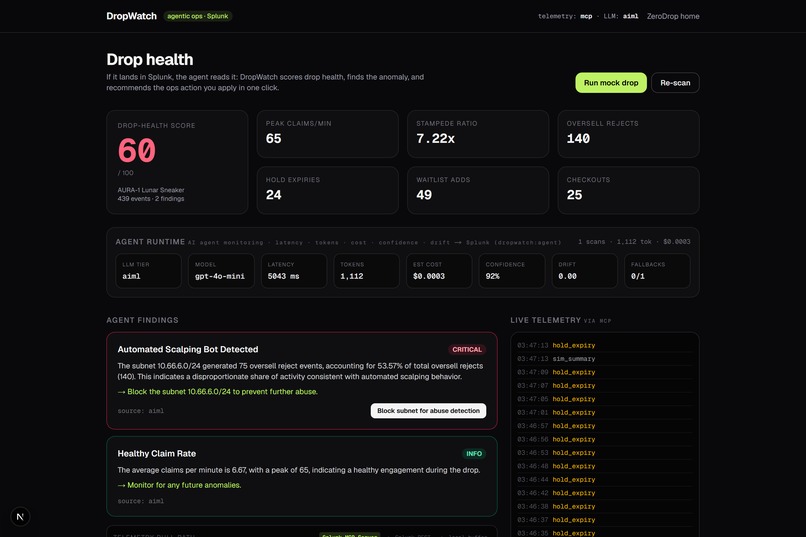Open the ZeroDrop home link
This screenshot has width=806, height=537.
(x=673, y=16)
